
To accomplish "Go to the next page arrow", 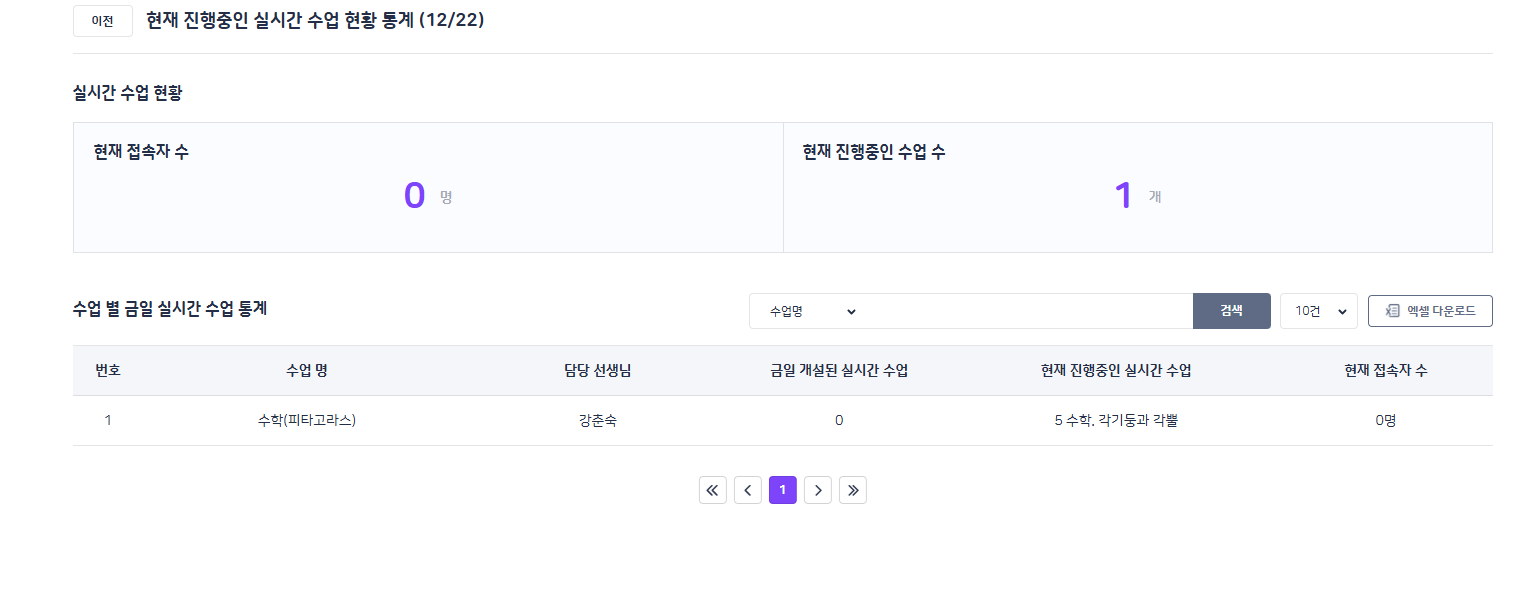I will pyautogui.click(x=818, y=490).
